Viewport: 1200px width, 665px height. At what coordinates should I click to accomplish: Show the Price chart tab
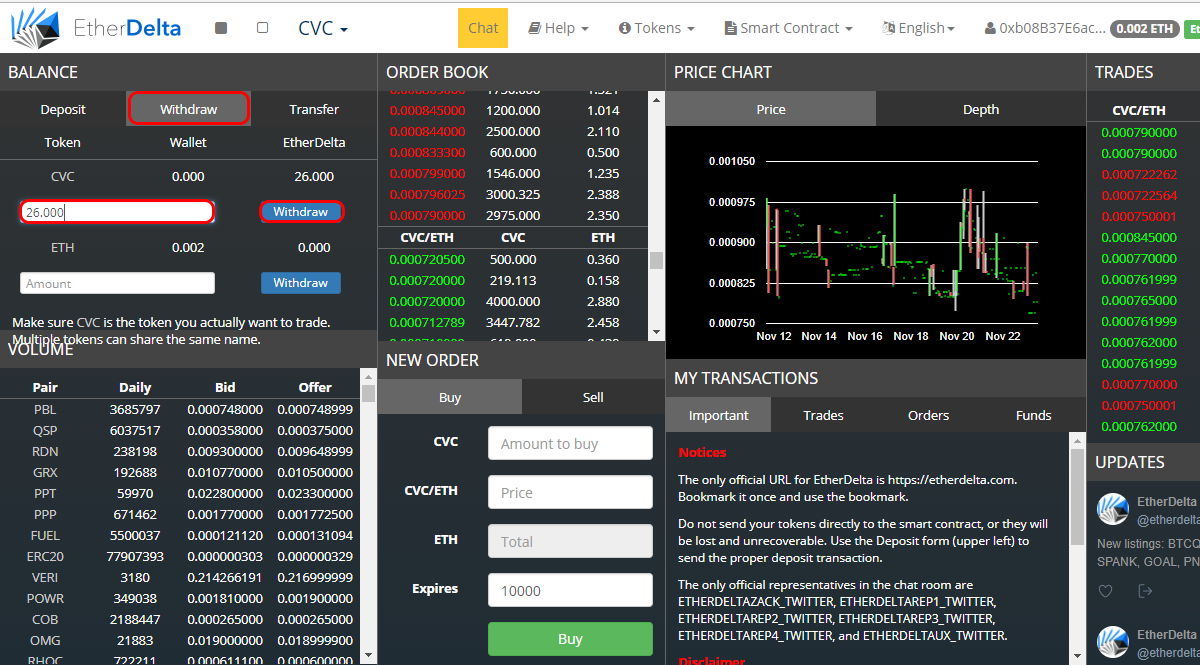[771, 109]
